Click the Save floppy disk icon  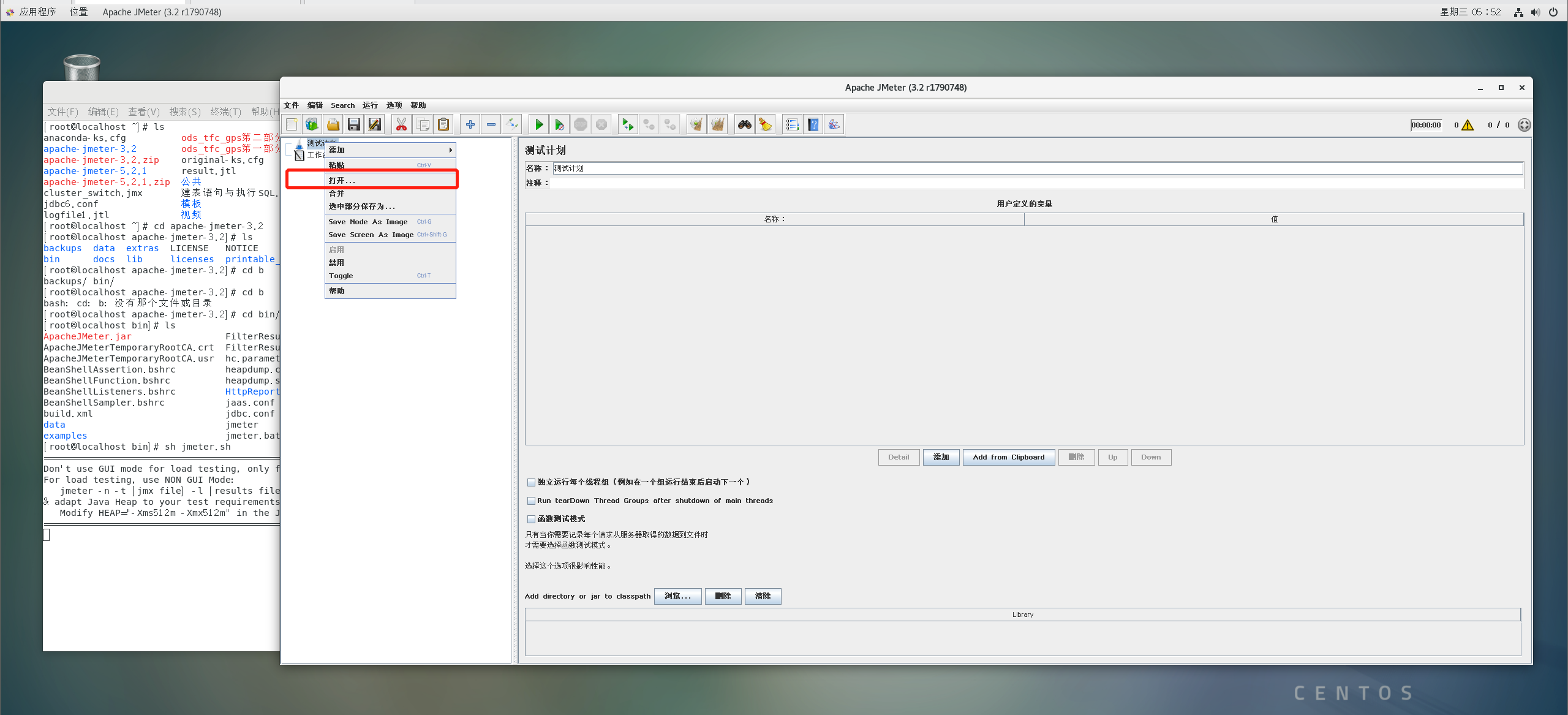[x=354, y=125]
